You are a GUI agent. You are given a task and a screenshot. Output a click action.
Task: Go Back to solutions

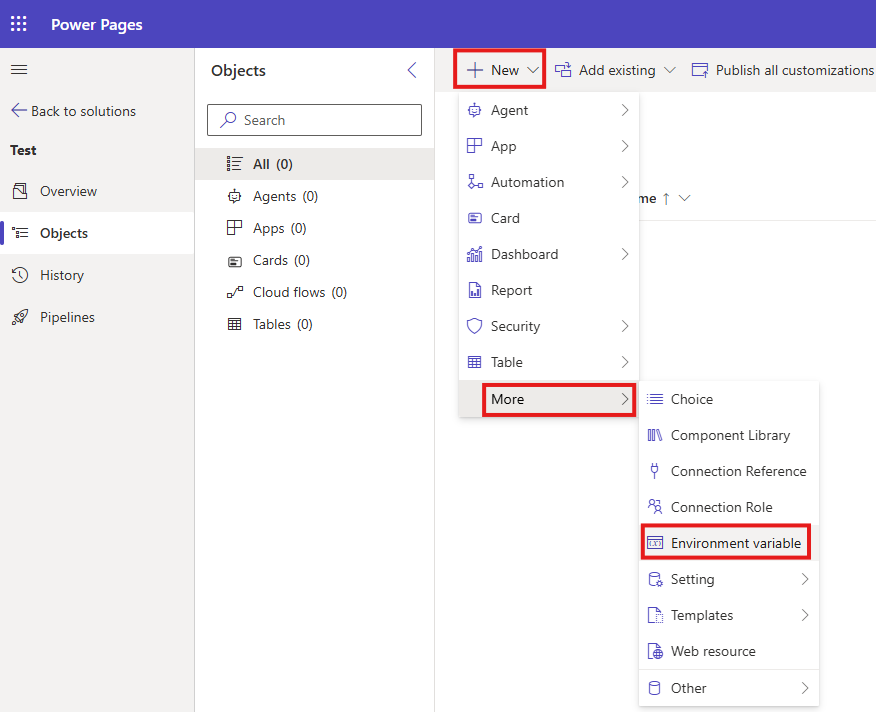click(x=73, y=111)
